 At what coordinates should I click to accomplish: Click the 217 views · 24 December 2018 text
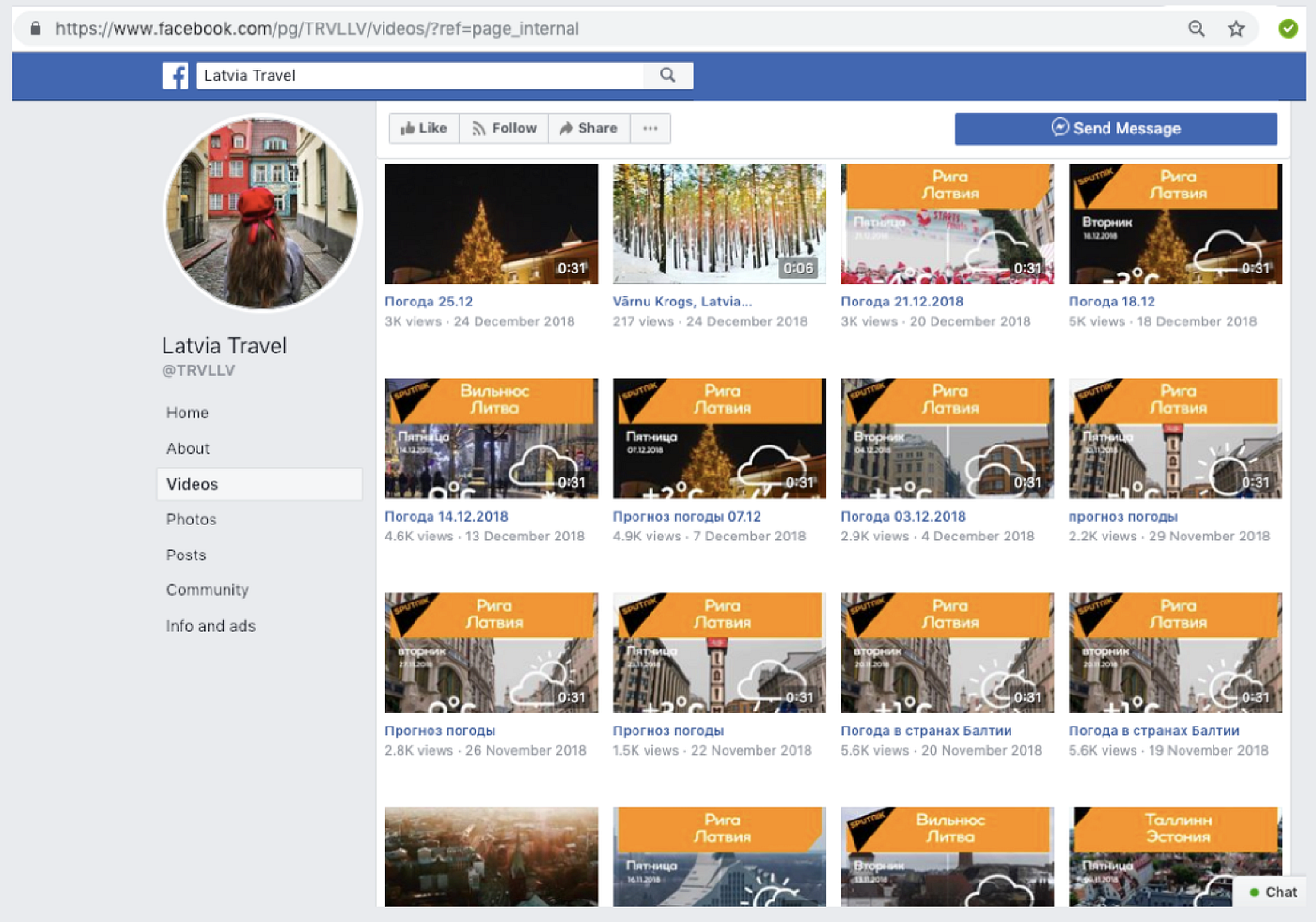click(x=710, y=321)
